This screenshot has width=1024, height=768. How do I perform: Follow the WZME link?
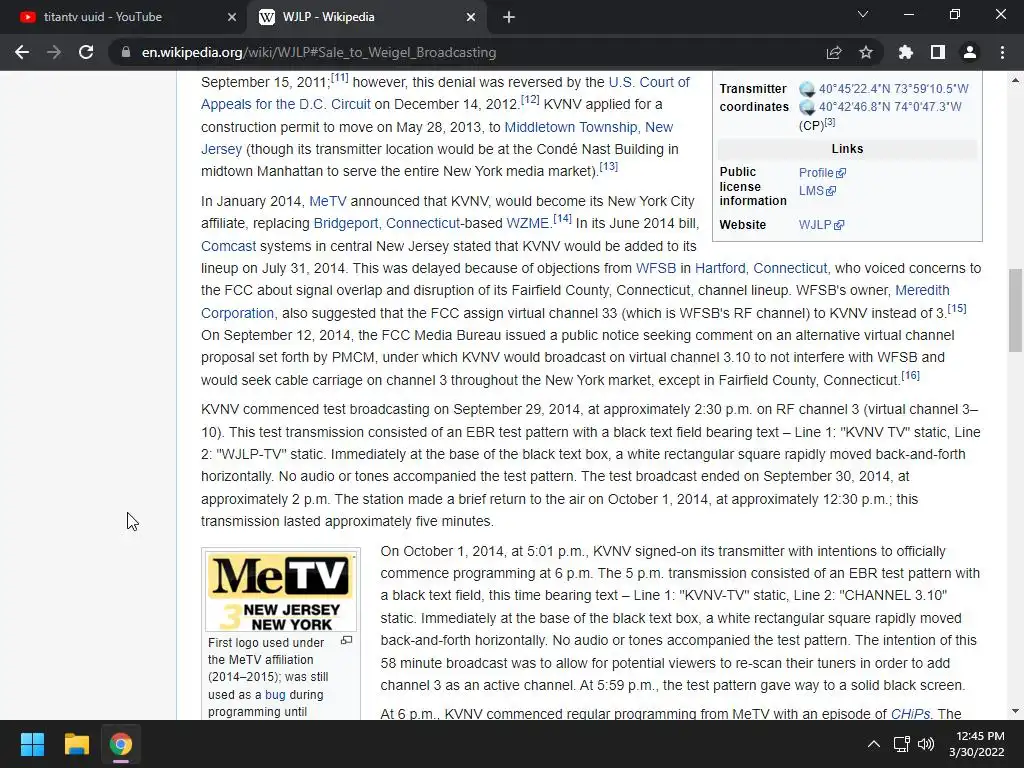pyautogui.click(x=528, y=223)
